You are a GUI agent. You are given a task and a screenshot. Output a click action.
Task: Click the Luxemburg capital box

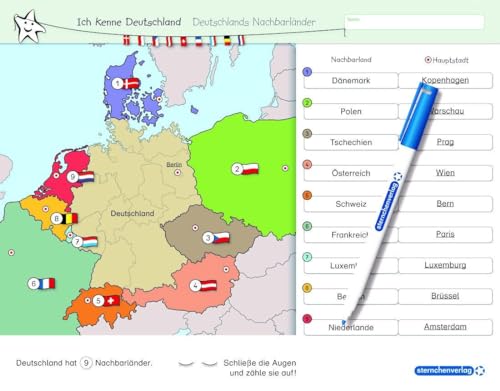tap(445, 266)
